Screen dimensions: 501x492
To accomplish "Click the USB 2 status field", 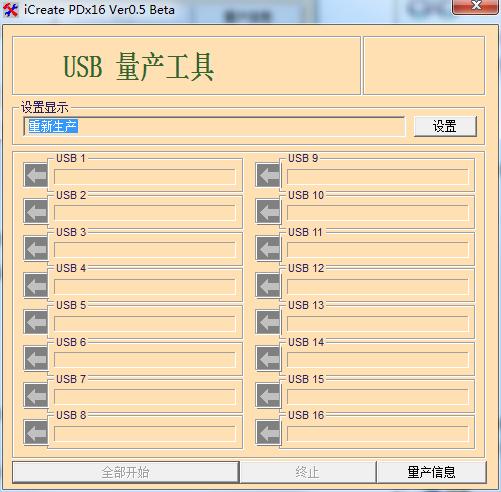I will point(145,213).
